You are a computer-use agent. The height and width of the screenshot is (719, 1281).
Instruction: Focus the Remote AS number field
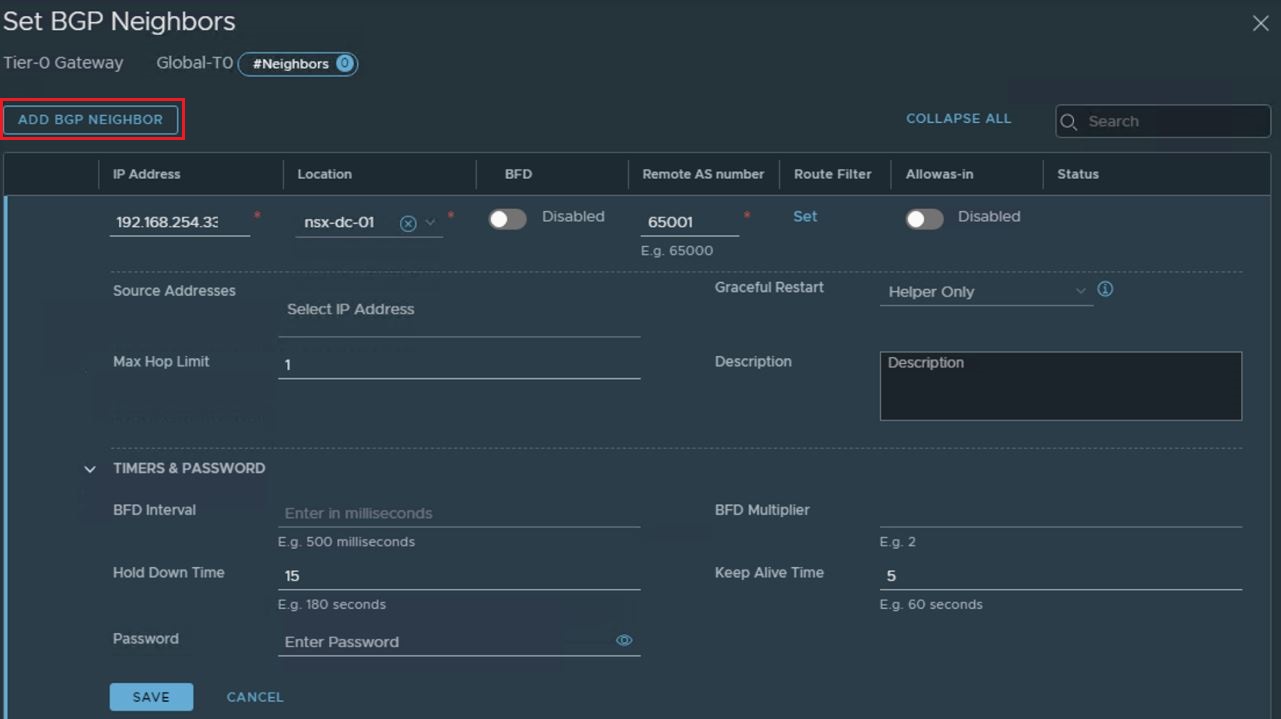[688, 222]
